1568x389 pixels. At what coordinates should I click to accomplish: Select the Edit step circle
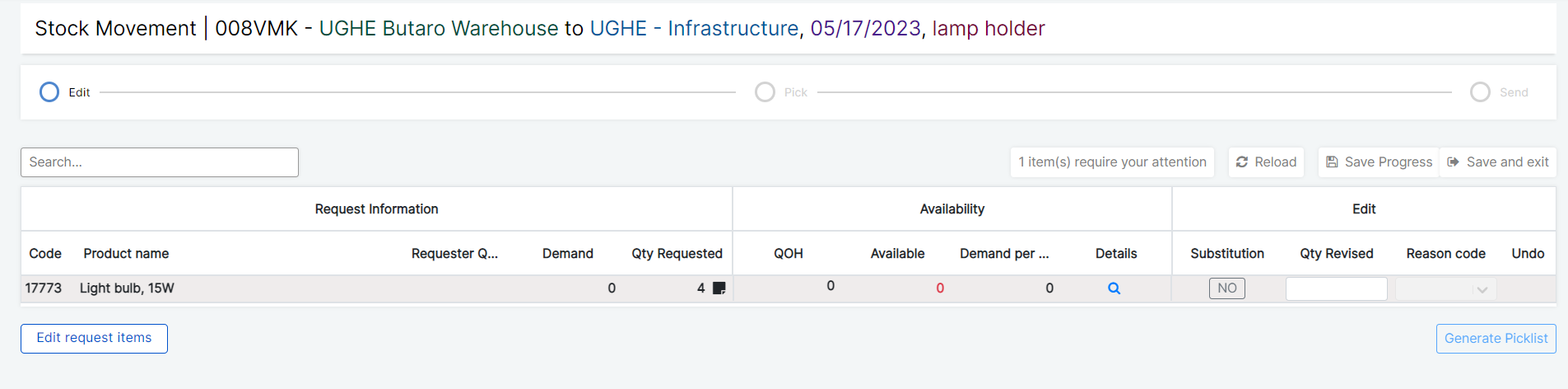49,91
